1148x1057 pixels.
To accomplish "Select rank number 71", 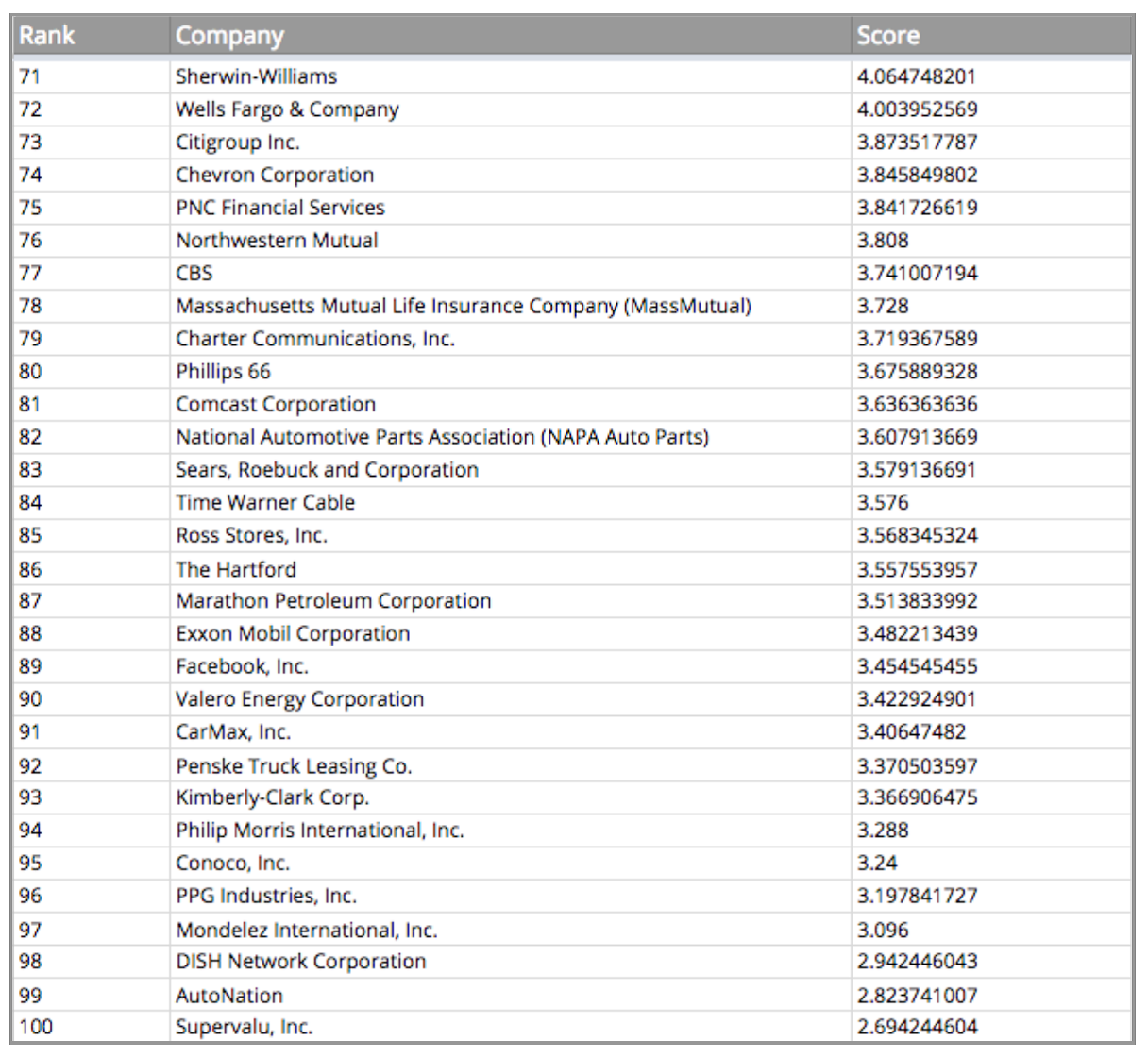I will point(30,76).
